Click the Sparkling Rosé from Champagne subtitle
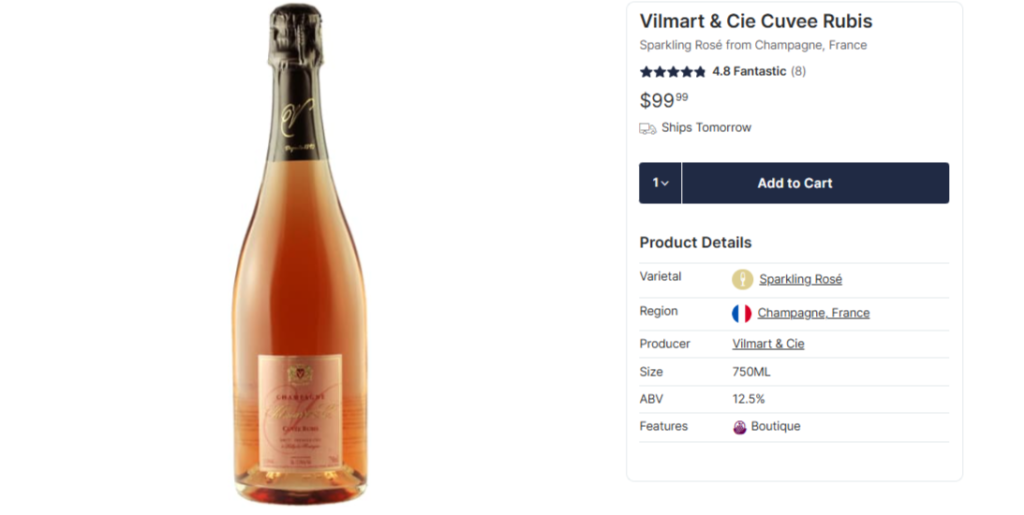Viewport: 1024px width, 515px height. (753, 46)
